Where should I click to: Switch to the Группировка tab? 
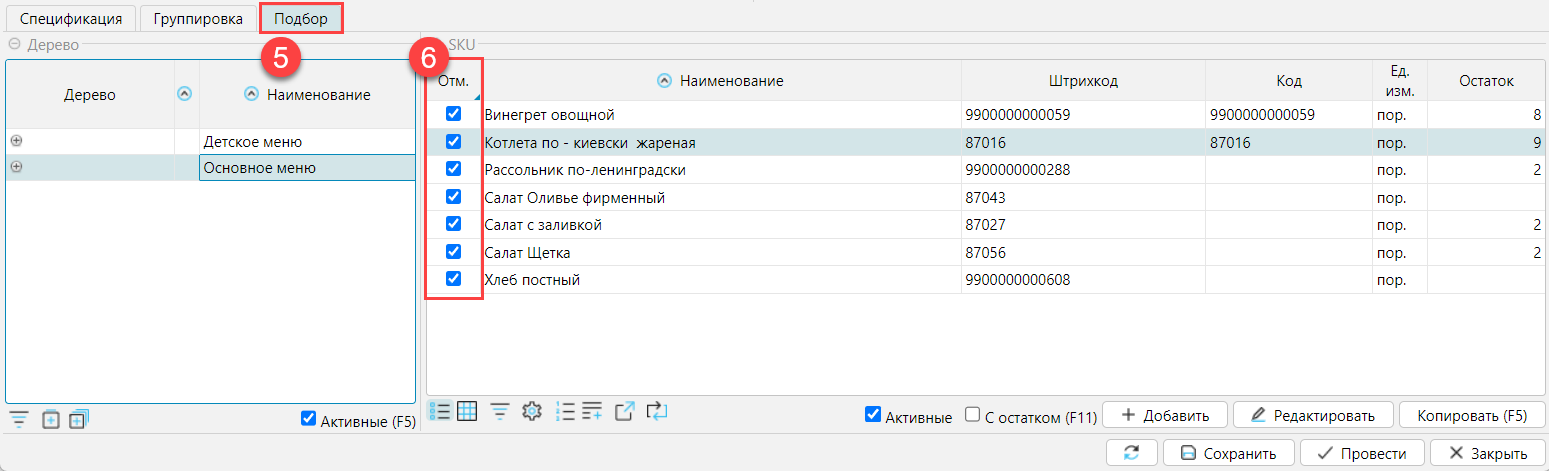pyautogui.click(x=197, y=18)
